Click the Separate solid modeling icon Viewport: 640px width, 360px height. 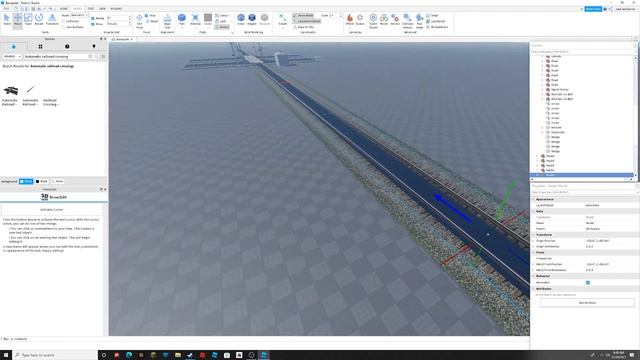coord(264,19)
